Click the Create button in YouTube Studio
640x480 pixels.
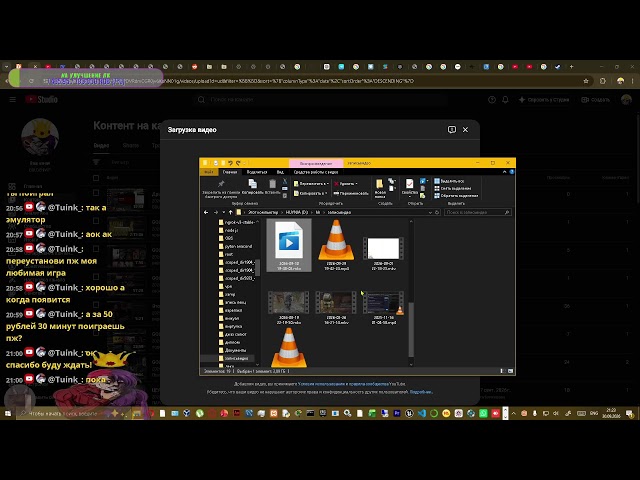595,100
